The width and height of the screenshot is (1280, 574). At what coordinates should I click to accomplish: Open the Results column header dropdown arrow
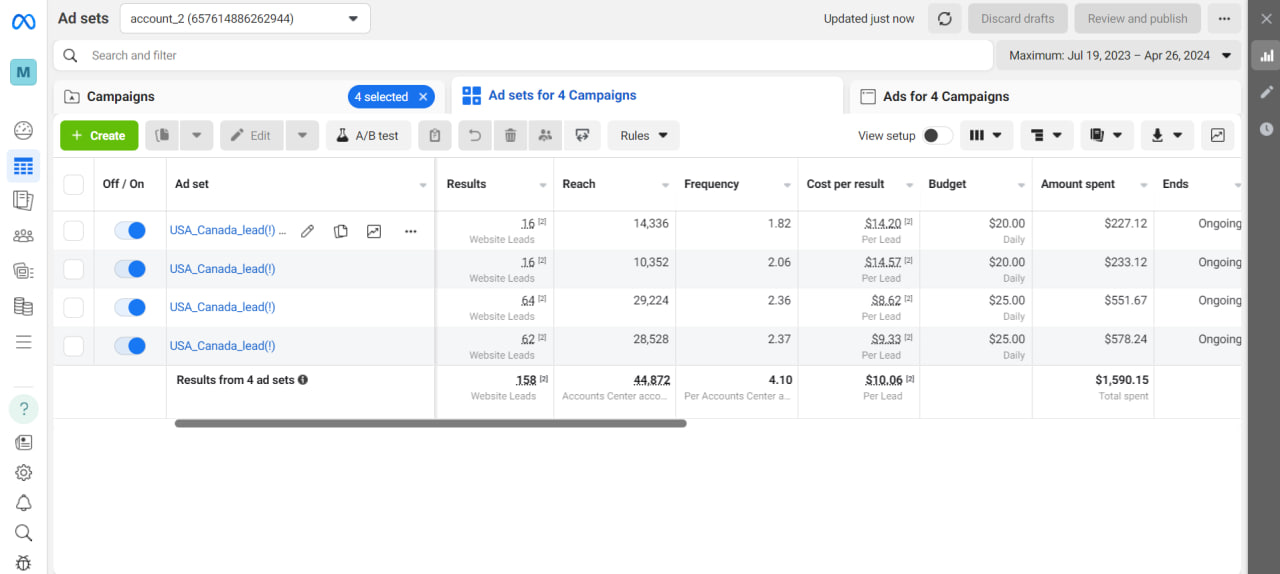(543, 185)
